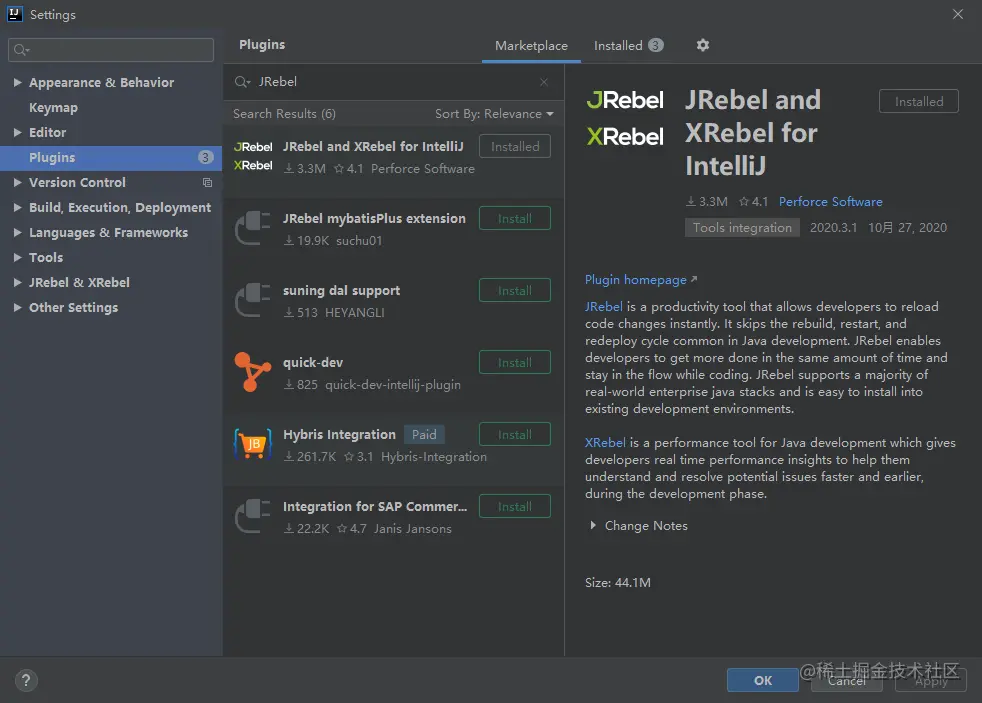Image resolution: width=982 pixels, height=703 pixels.
Task: Click Integration for SAP Commerce plug icon
Action: tap(253, 516)
